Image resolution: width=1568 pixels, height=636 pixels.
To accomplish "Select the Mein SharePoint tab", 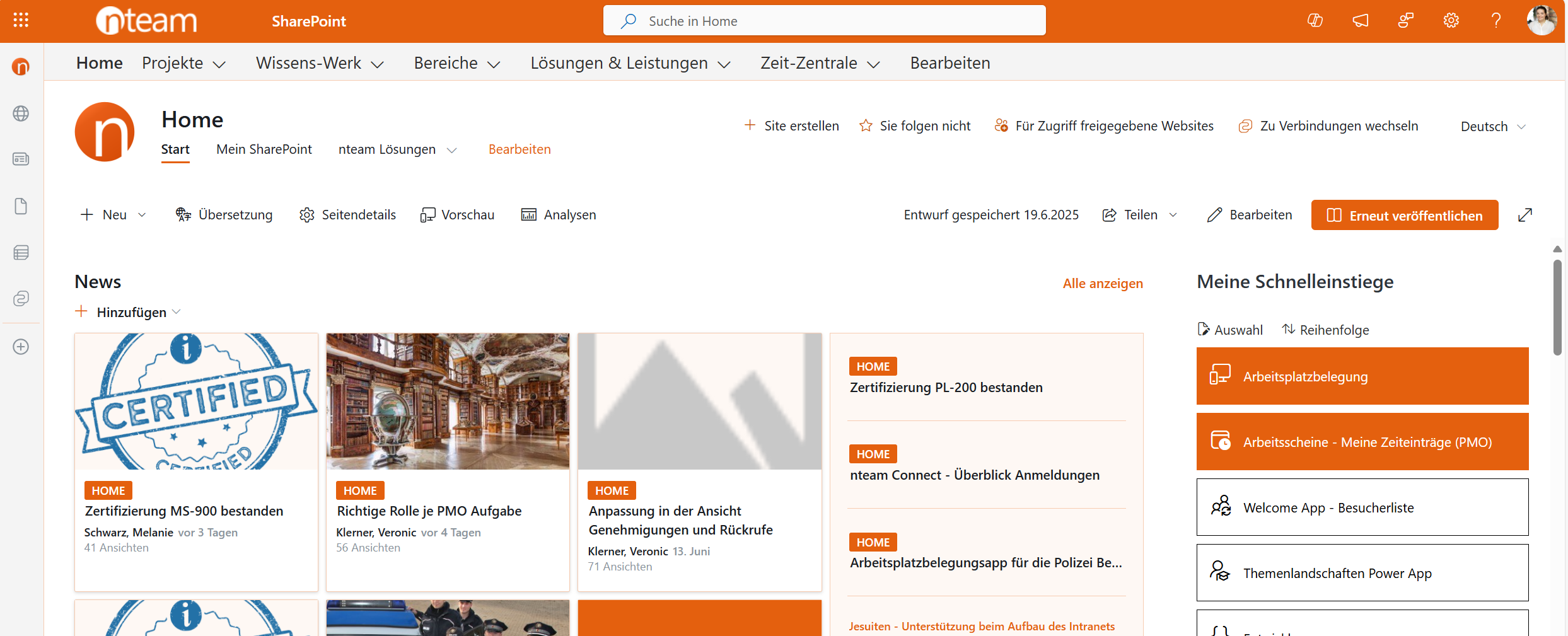I will pyautogui.click(x=264, y=149).
